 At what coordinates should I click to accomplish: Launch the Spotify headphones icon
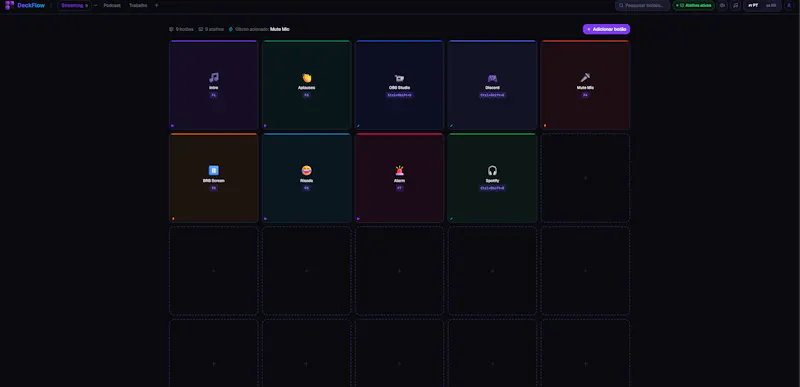492,170
